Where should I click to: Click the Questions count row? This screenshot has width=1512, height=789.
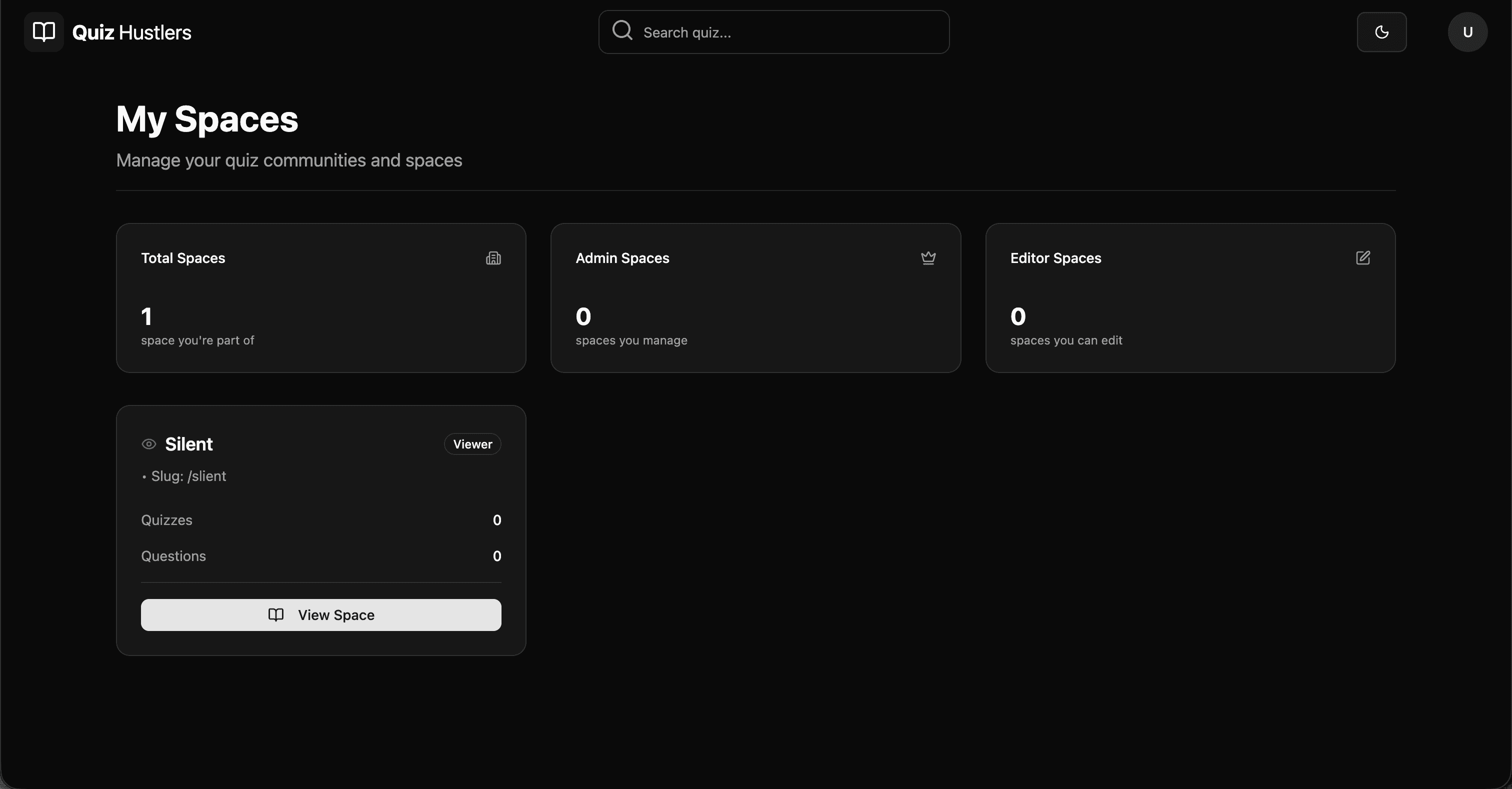pyautogui.click(x=320, y=556)
